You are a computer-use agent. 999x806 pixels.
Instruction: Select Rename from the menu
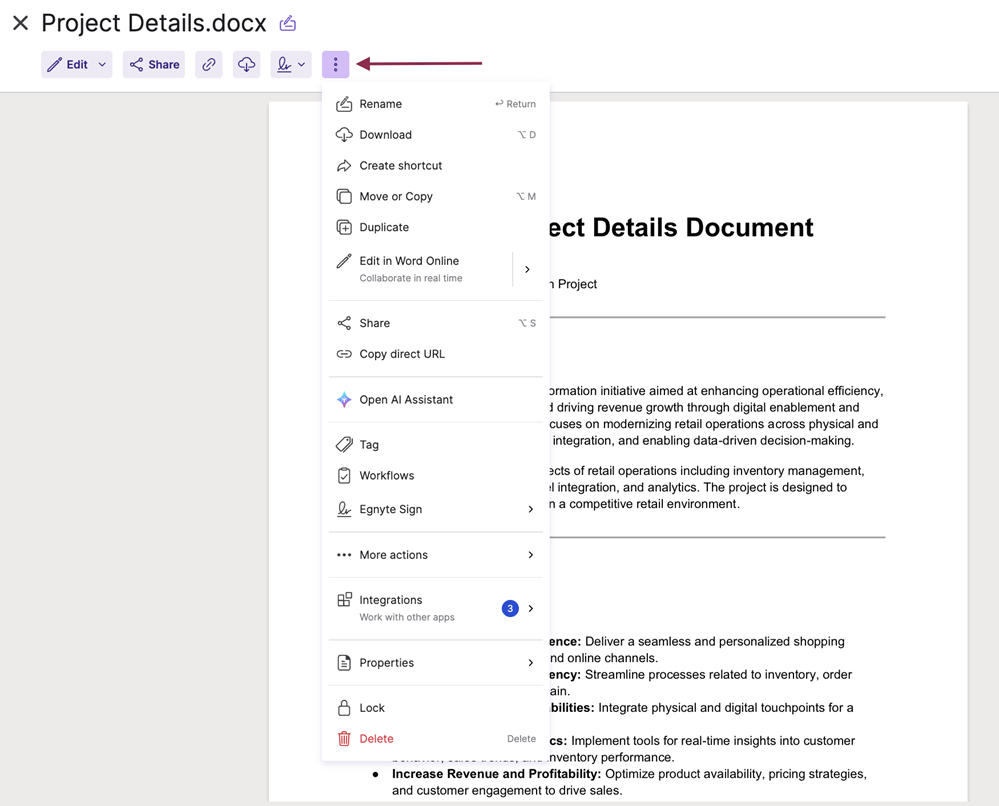436,104
